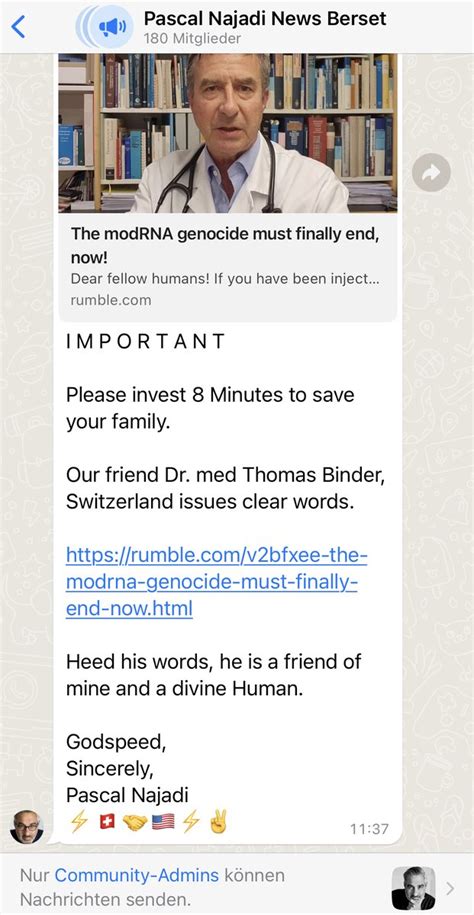Tap the victory hand emoji
Image resolution: width=474 pixels, height=915 pixels.
coord(218,821)
